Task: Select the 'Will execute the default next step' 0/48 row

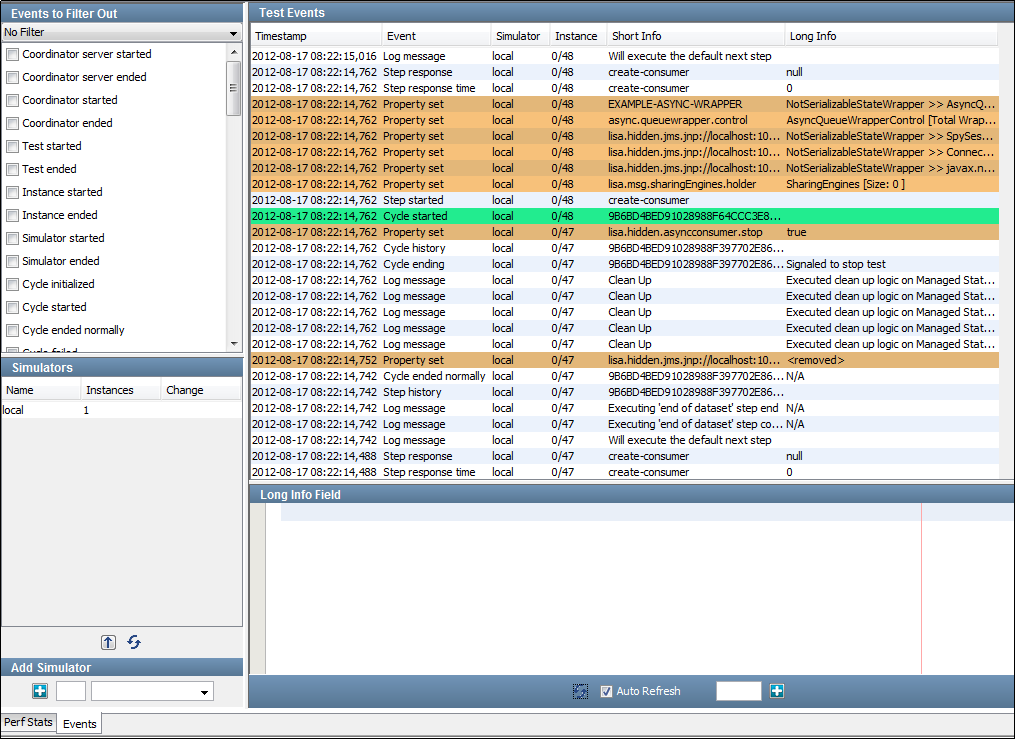Action: click(x=625, y=56)
